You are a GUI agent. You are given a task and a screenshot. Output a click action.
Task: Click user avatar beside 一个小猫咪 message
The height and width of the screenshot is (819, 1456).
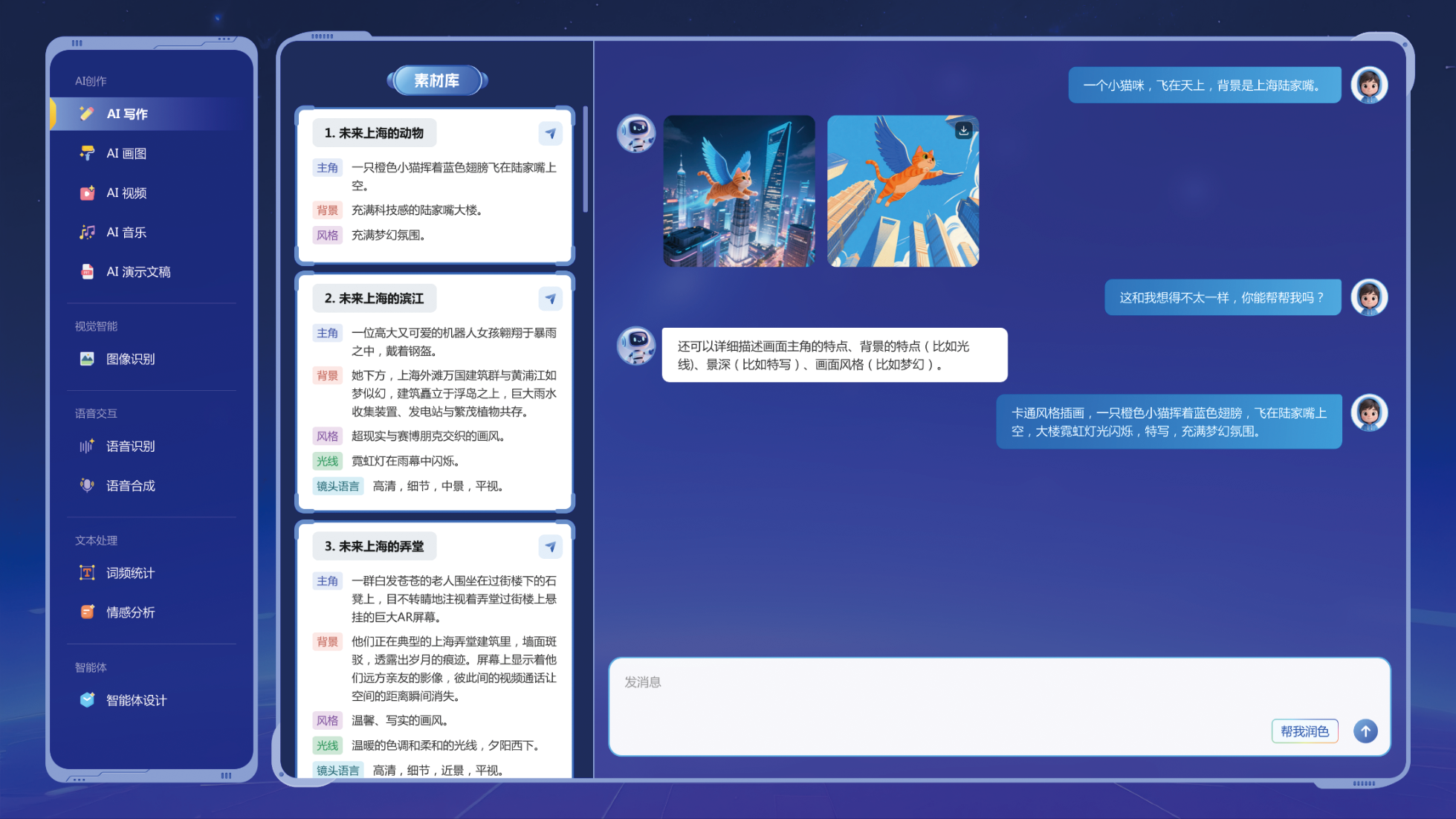1369,85
